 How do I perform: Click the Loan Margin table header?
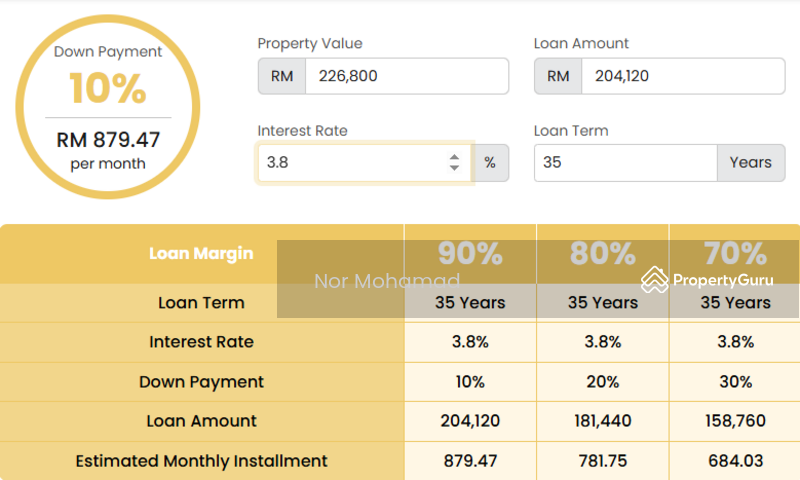(x=201, y=254)
